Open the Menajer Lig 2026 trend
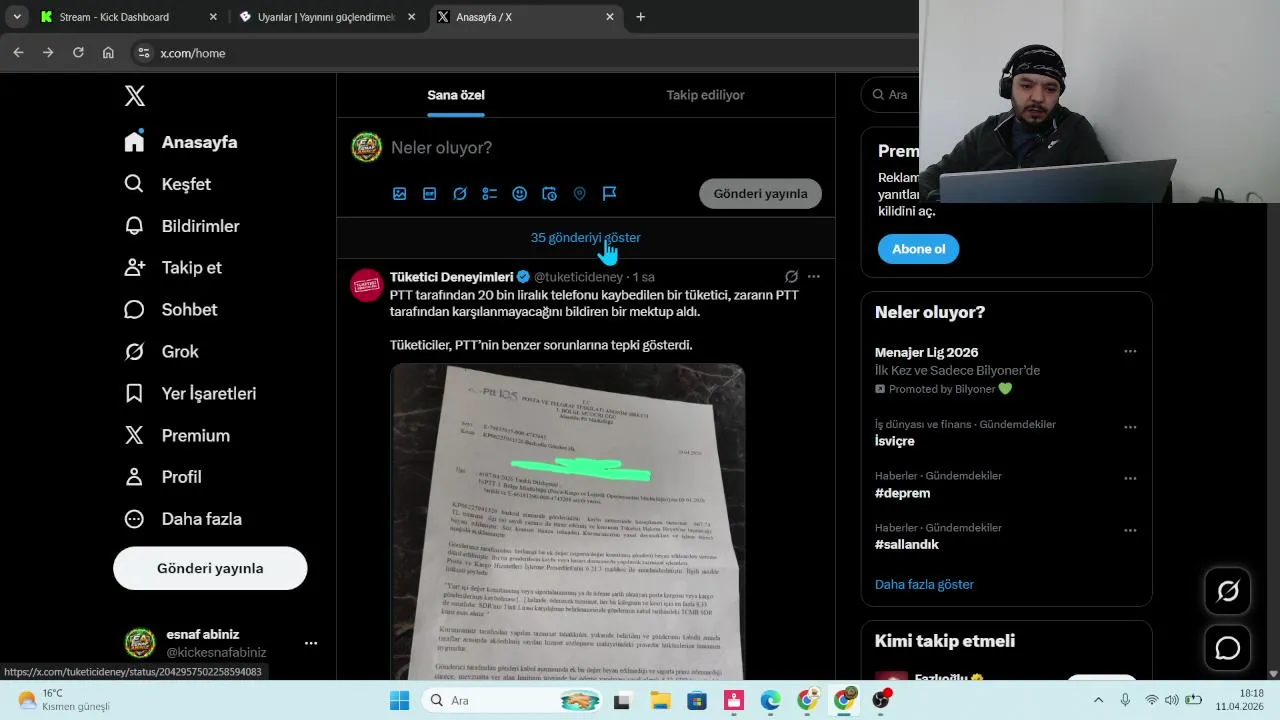This screenshot has width=1280, height=720. (x=926, y=353)
